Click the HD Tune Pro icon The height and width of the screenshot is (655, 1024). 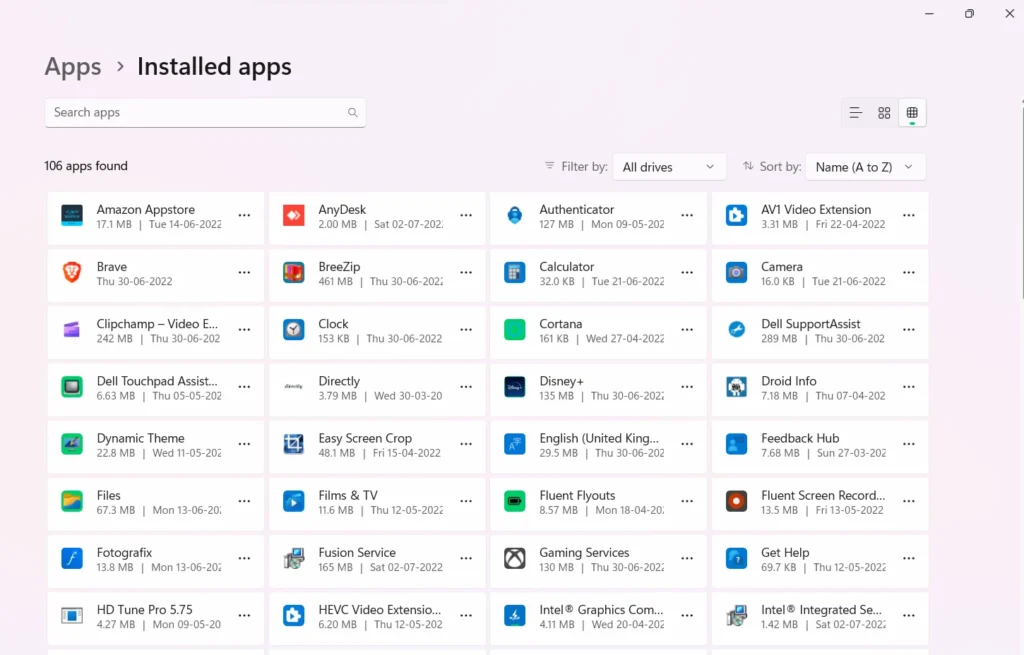(72, 615)
